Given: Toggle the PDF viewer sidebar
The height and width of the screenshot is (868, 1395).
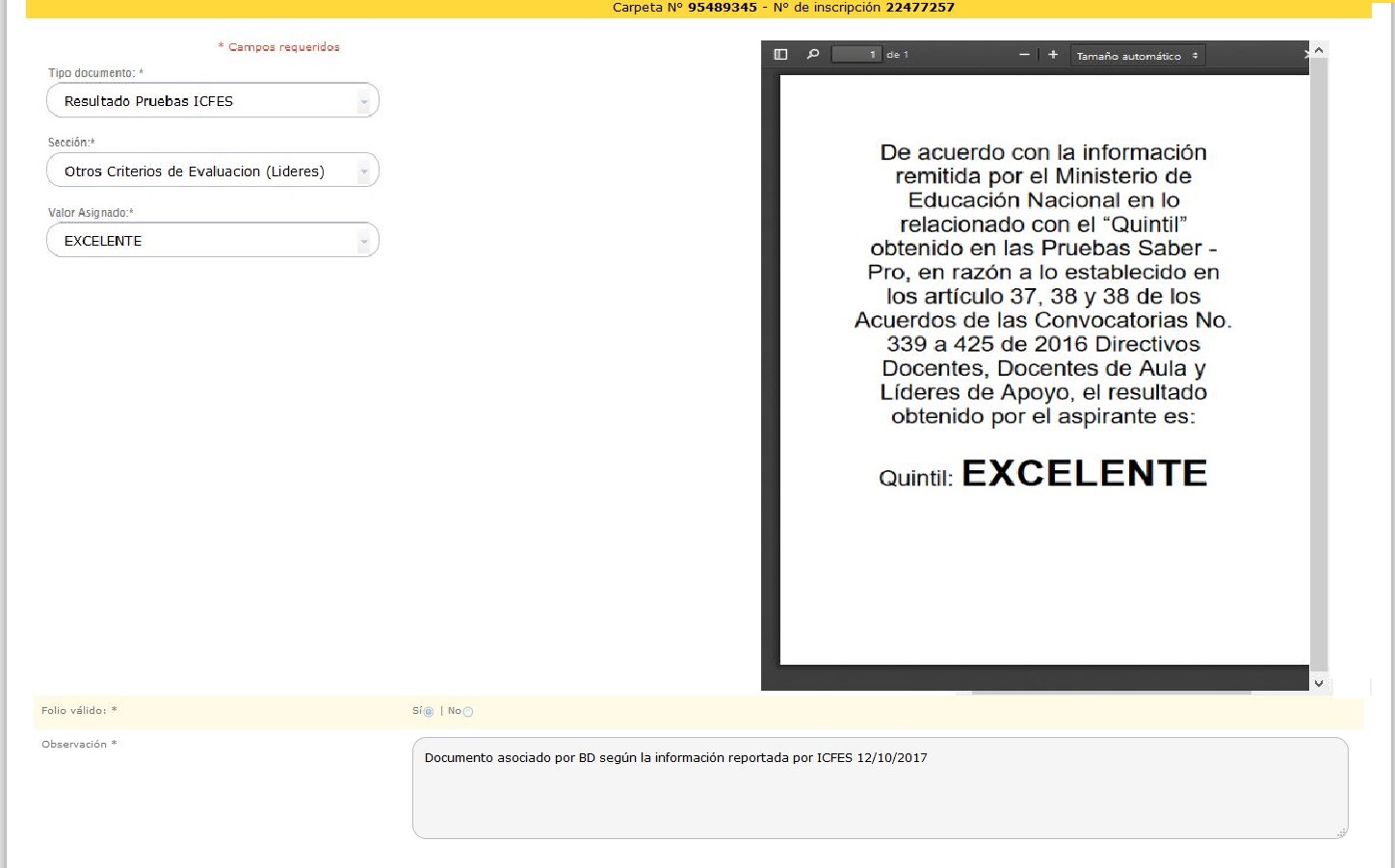Looking at the screenshot, I should click(780, 55).
